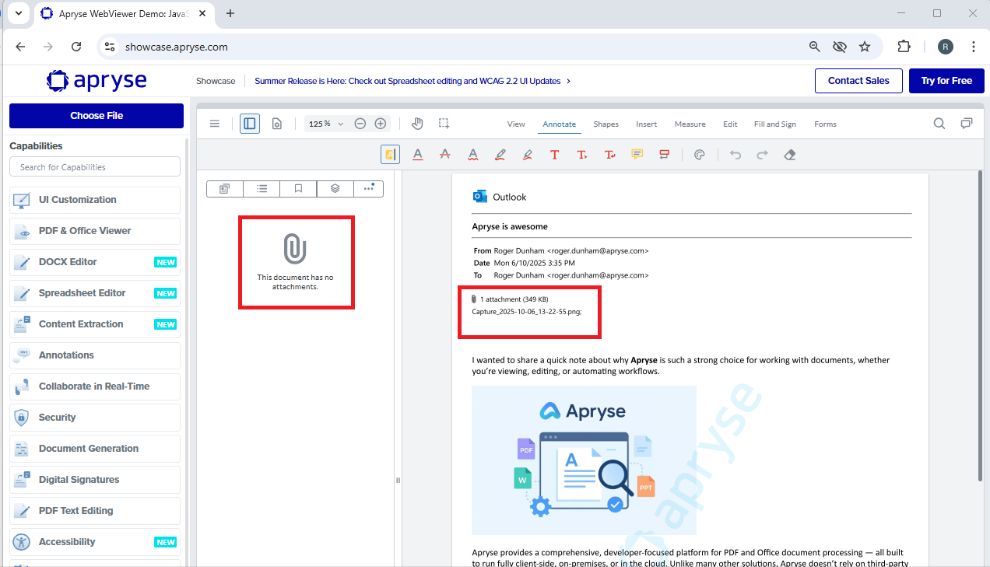Open the Accessibility capability
This screenshot has height=567, width=990.
[x=95, y=542]
